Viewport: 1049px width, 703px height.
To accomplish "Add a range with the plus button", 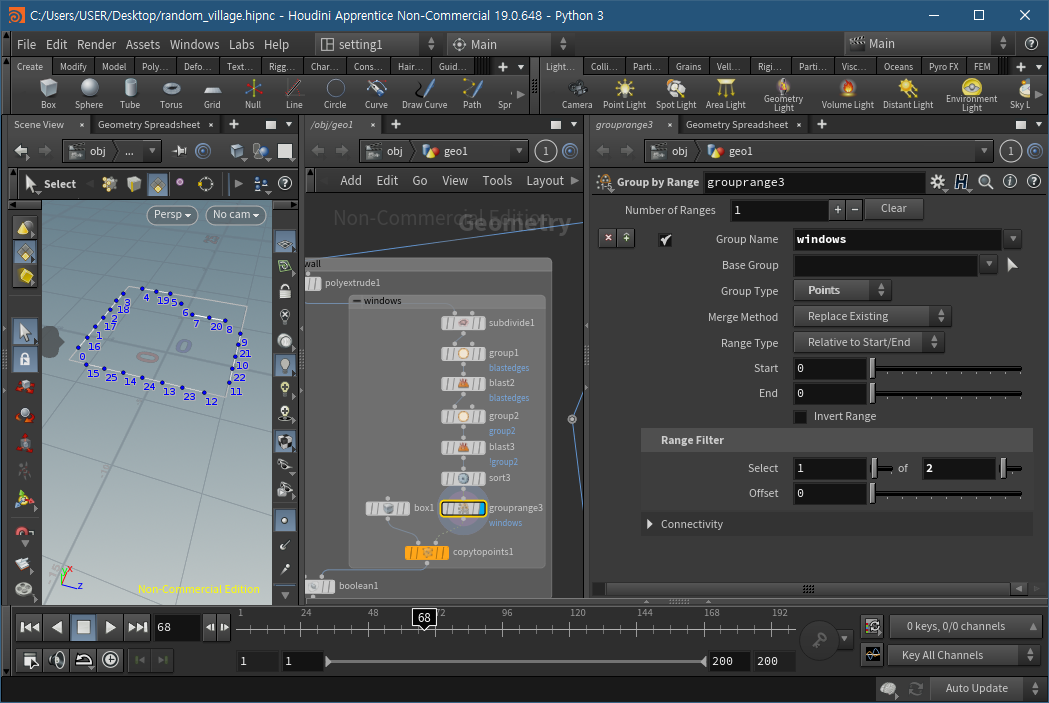I will coord(838,210).
